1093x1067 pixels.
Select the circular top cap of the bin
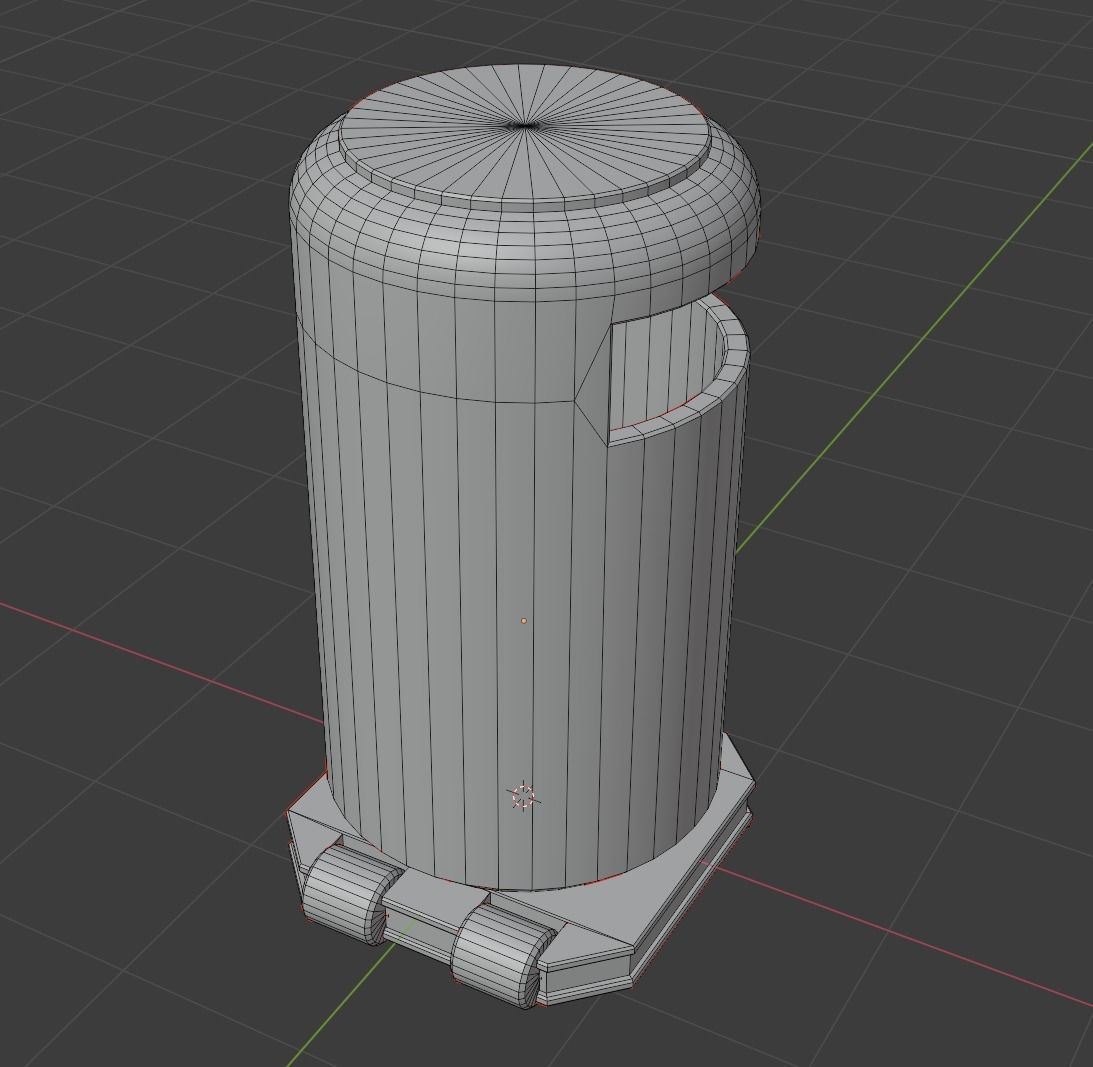pyautogui.click(x=525, y=134)
